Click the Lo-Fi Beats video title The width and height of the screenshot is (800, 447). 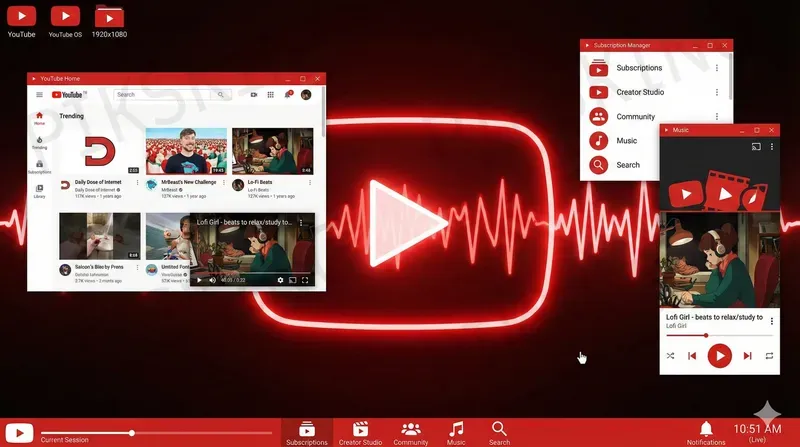tap(260, 182)
